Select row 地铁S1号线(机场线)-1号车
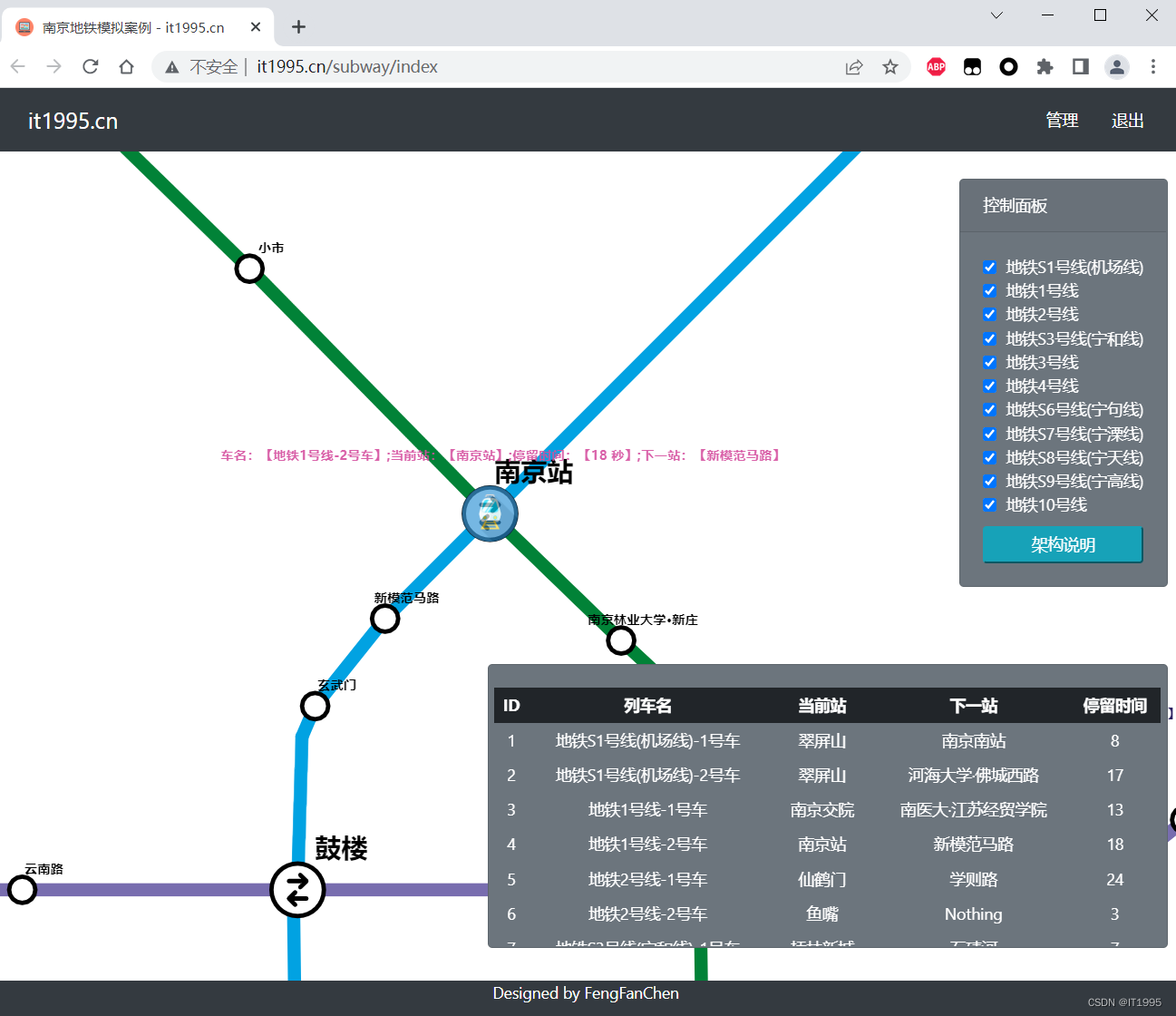The image size is (1176, 1016). pyautogui.click(x=827, y=741)
